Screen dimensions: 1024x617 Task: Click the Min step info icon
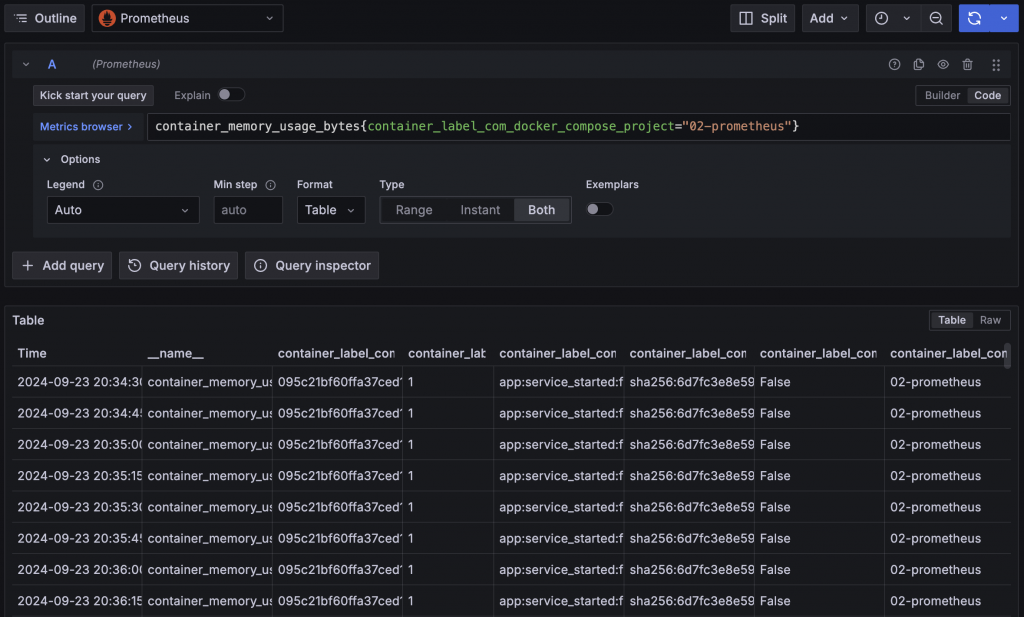(x=270, y=185)
